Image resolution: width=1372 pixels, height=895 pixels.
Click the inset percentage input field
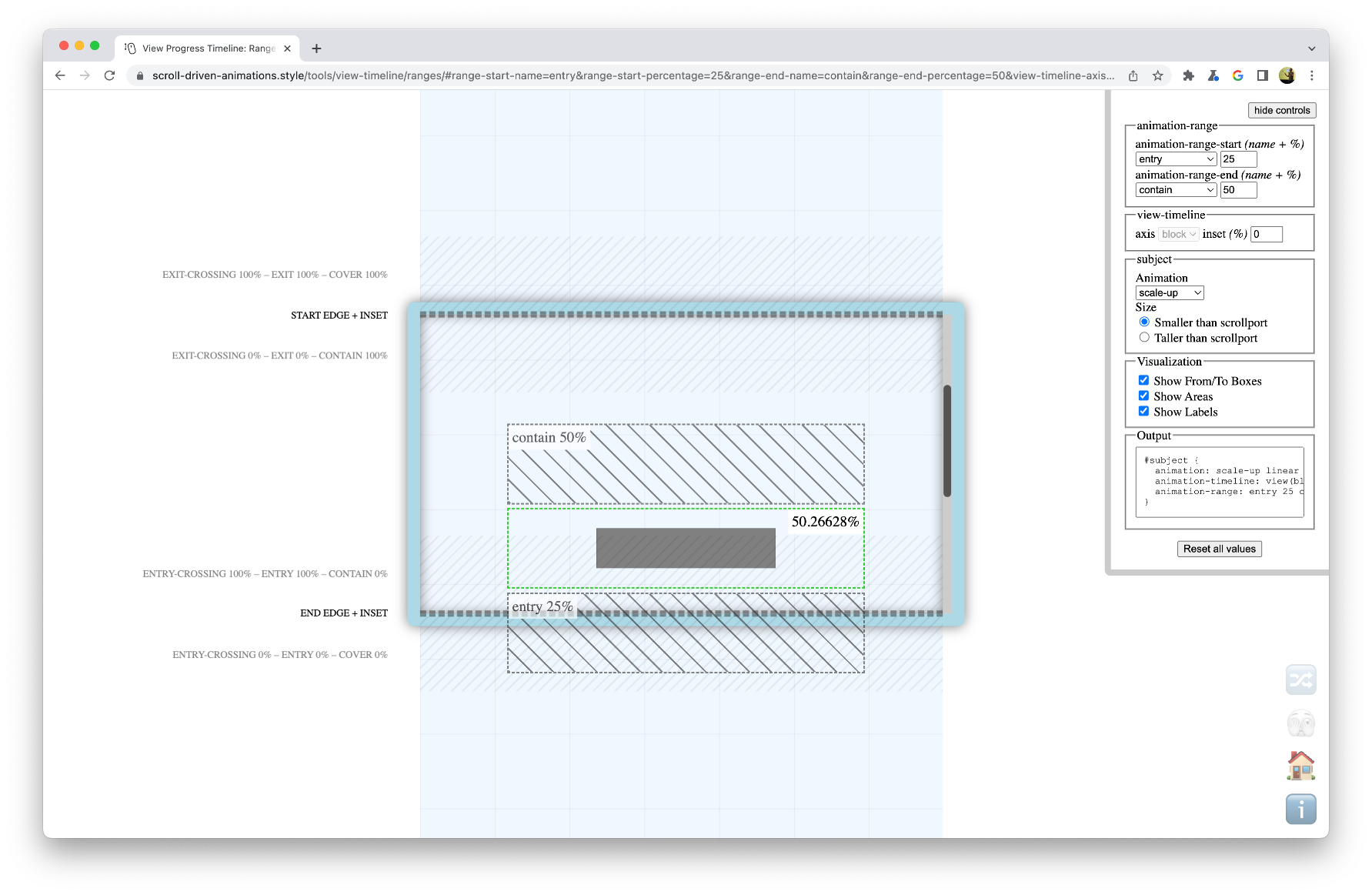[x=1266, y=234]
